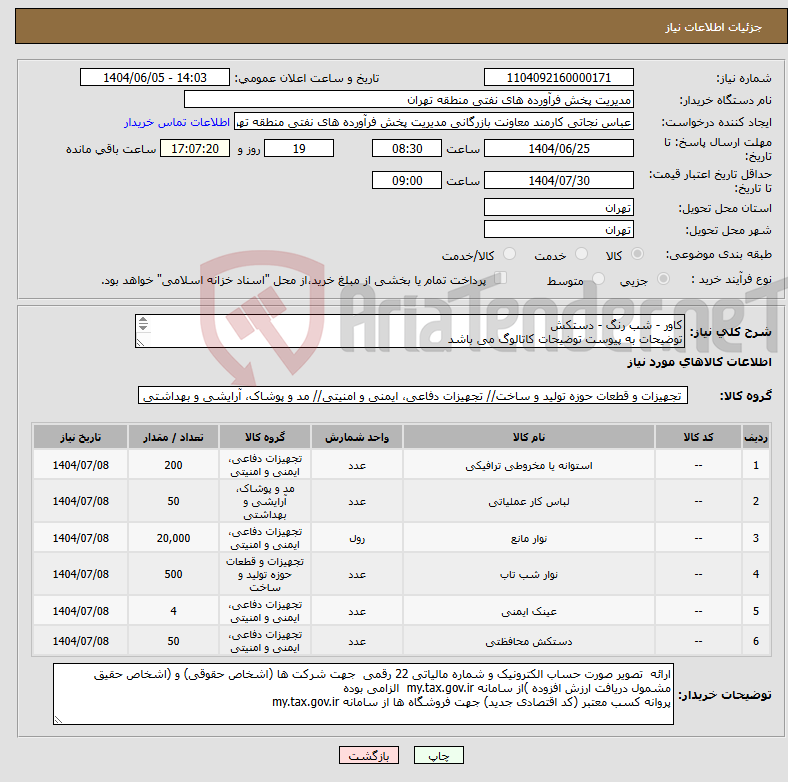
Task: Click the نام کالا column header
Action: tap(529, 437)
